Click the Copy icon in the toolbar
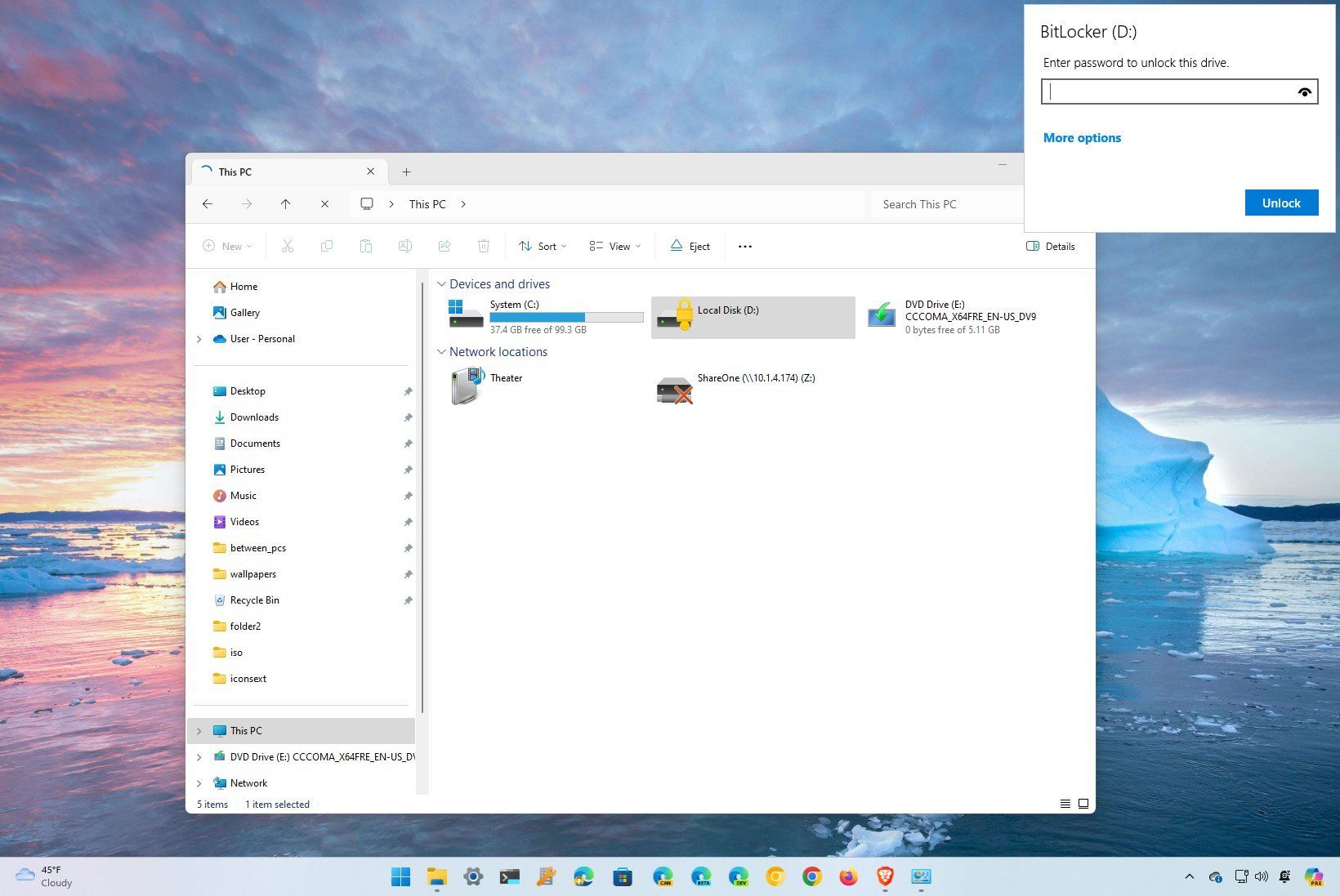Image resolution: width=1340 pixels, height=896 pixels. pos(327,246)
